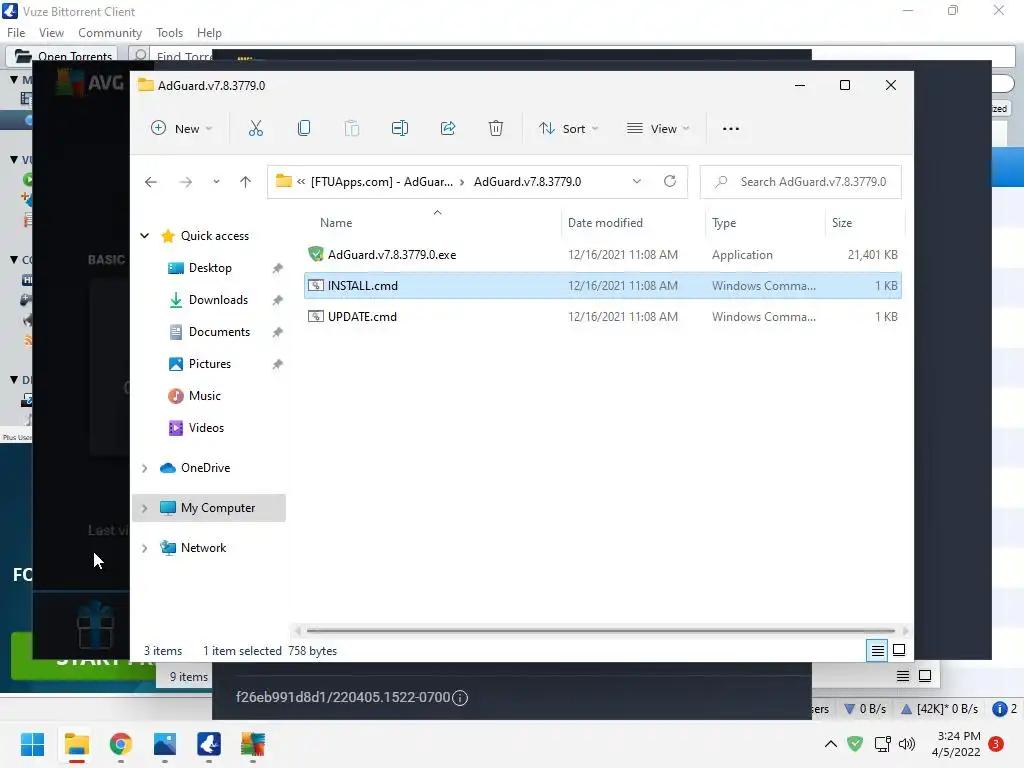Refresh the AdGuard folder view
This screenshot has width=1024, height=768.
pos(669,182)
